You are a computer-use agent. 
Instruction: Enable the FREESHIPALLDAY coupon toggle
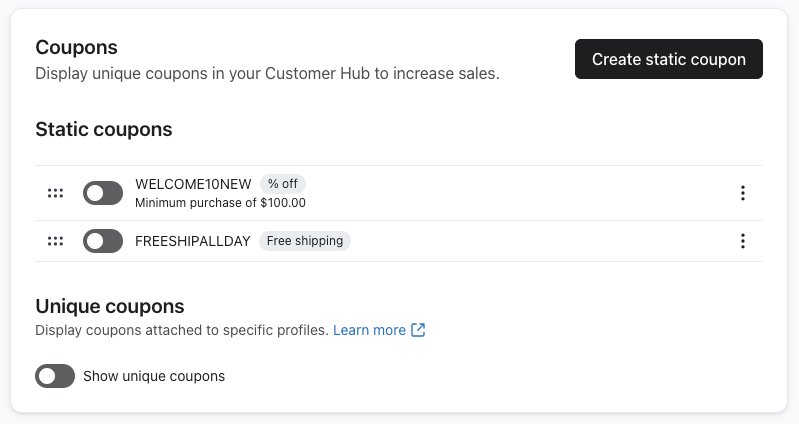click(x=103, y=241)
